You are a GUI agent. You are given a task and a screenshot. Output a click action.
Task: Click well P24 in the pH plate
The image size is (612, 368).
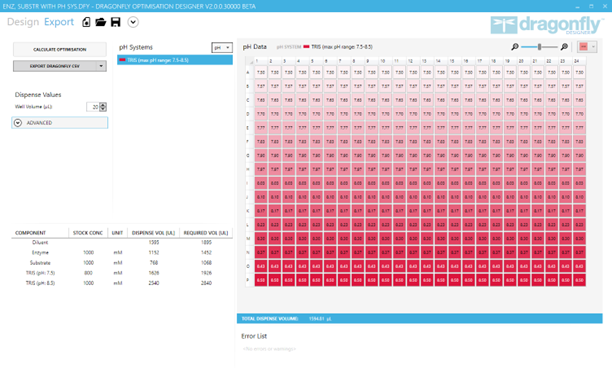(579, 280)
